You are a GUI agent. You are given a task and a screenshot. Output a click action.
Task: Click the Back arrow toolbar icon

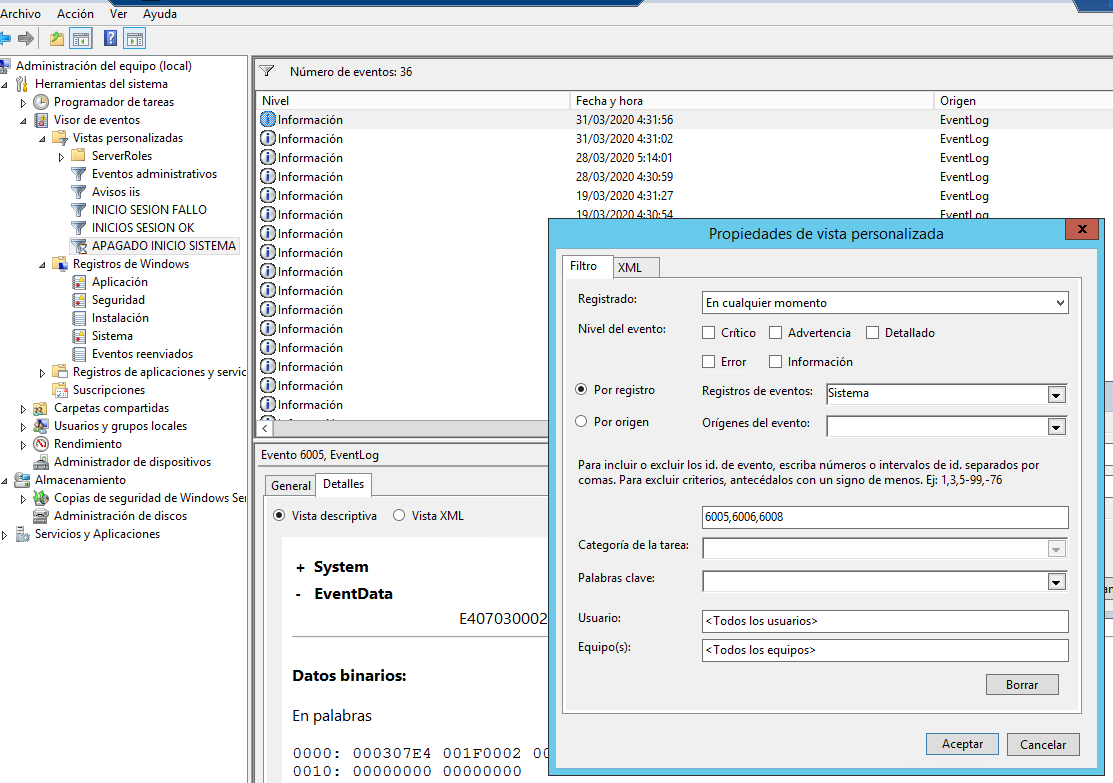5,38
